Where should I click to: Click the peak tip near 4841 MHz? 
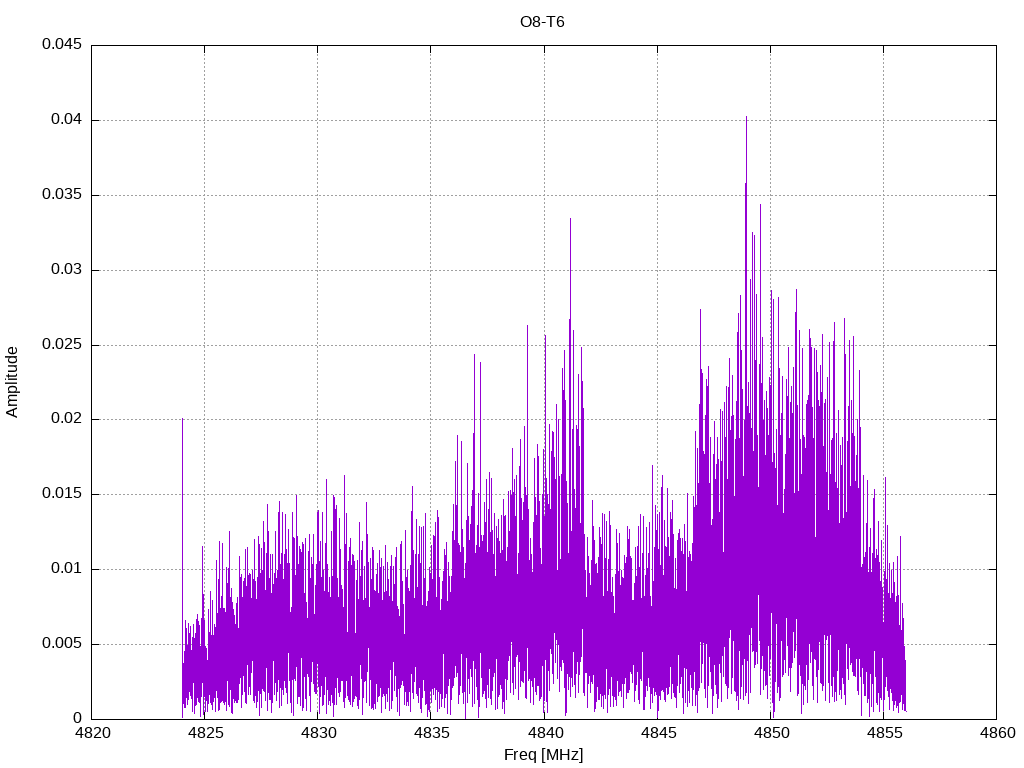coord(570,219)
